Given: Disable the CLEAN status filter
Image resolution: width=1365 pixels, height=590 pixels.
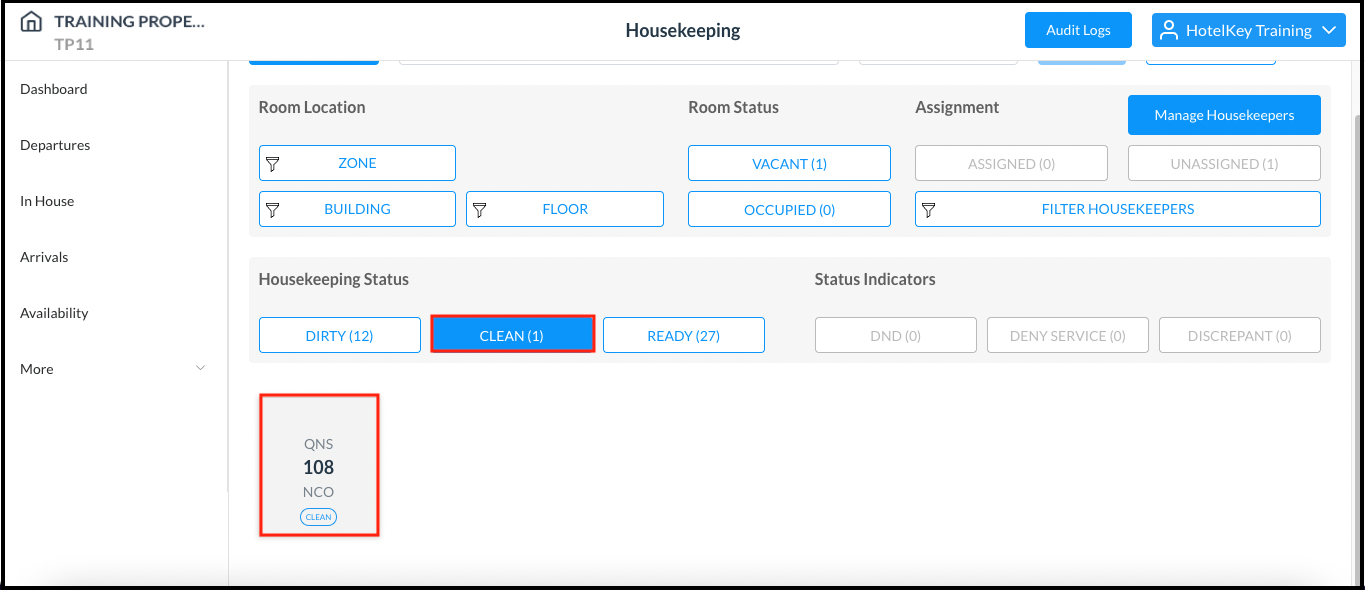Looking at the screenshot, I should [512, 333].
